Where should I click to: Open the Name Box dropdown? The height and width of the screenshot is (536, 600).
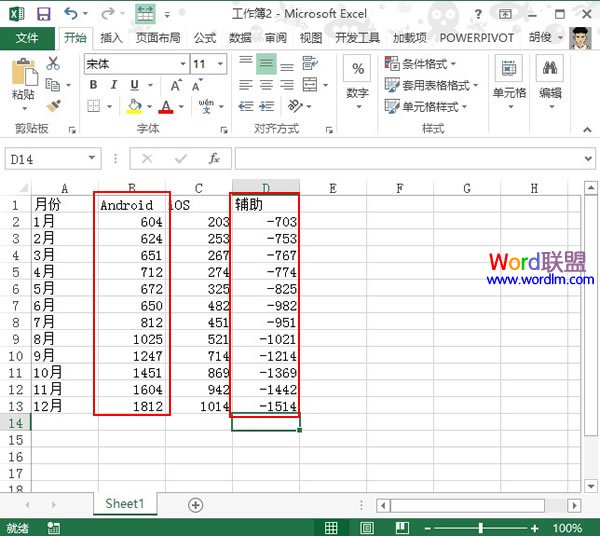point(92,158)
